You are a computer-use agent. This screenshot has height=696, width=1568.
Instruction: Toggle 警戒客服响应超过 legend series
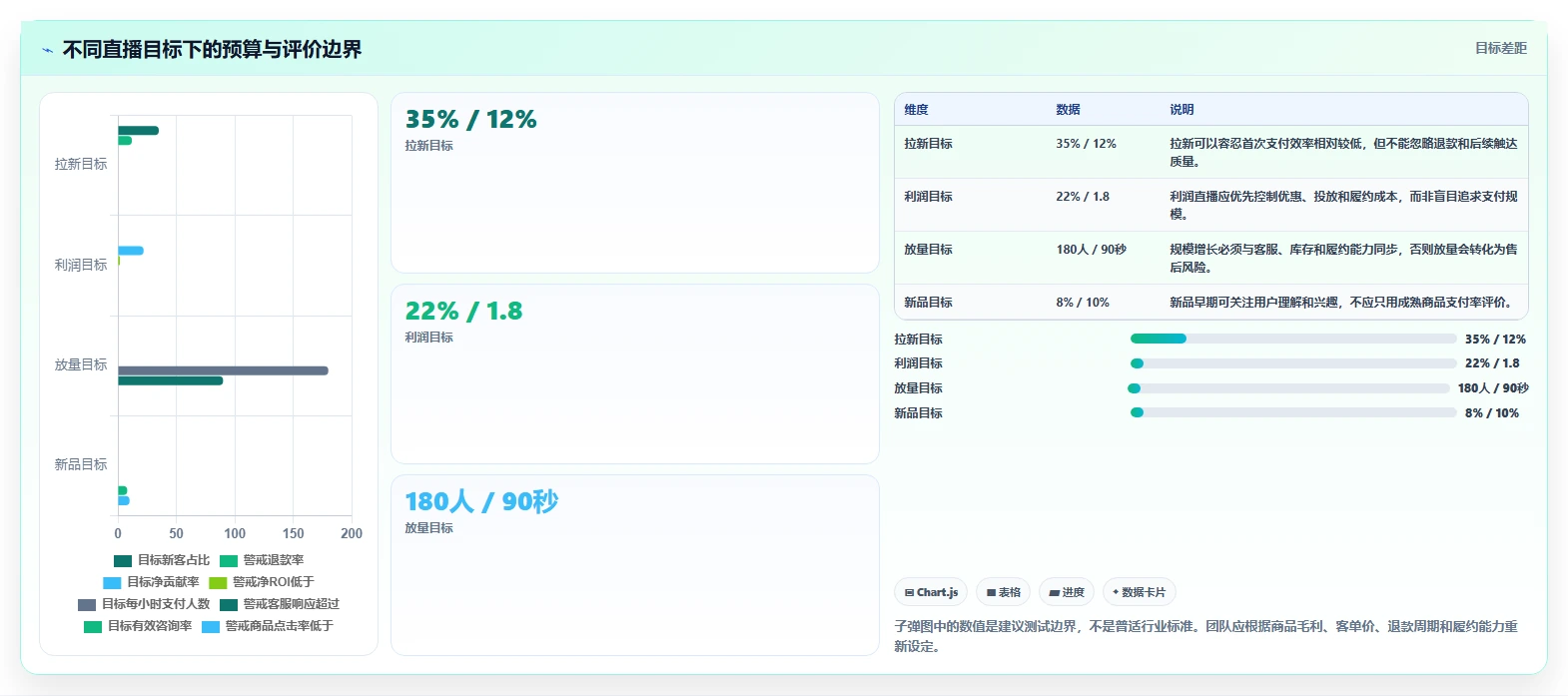pos(280,604)
